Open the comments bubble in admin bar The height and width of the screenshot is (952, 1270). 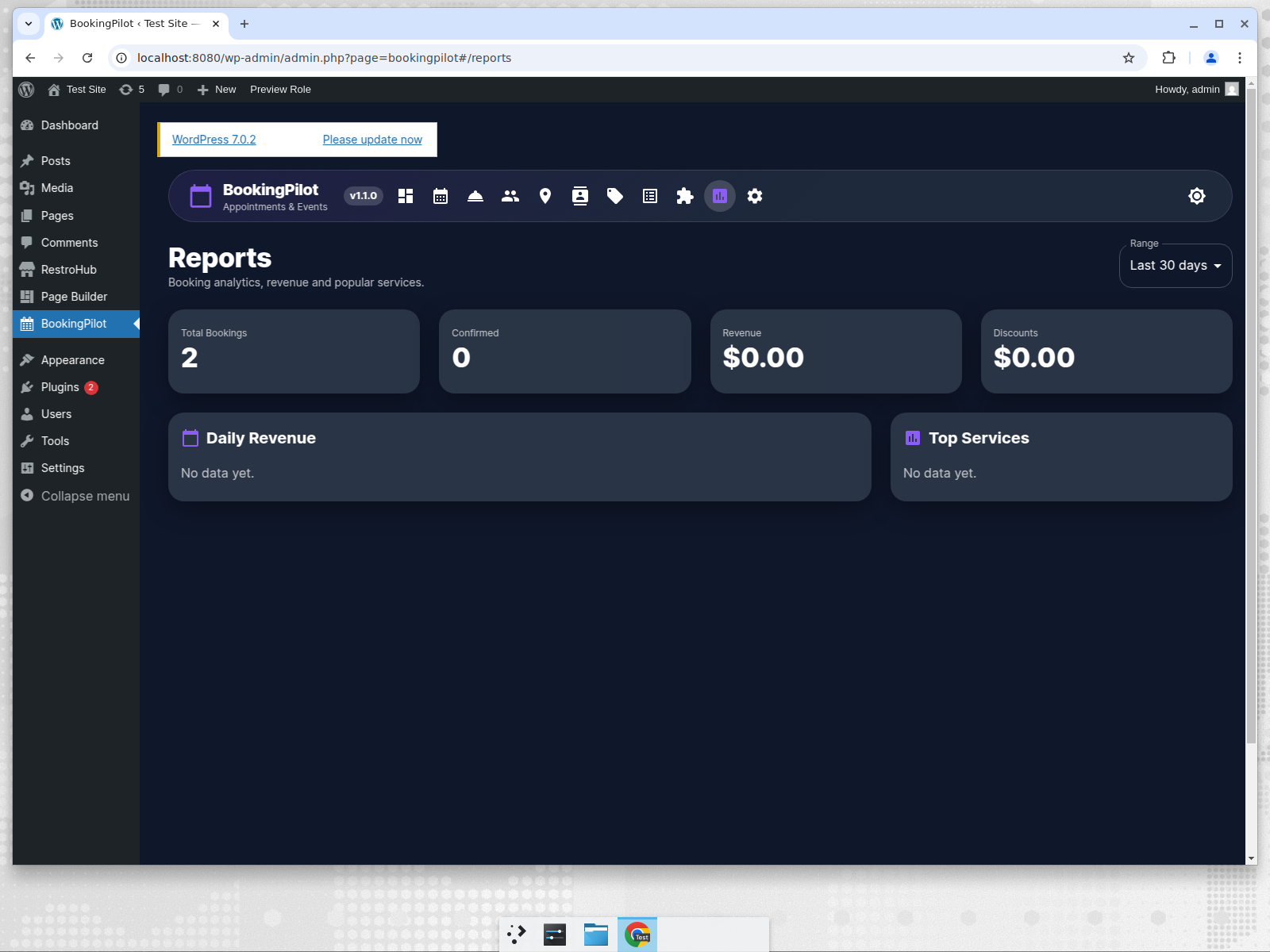pos(171,90)
